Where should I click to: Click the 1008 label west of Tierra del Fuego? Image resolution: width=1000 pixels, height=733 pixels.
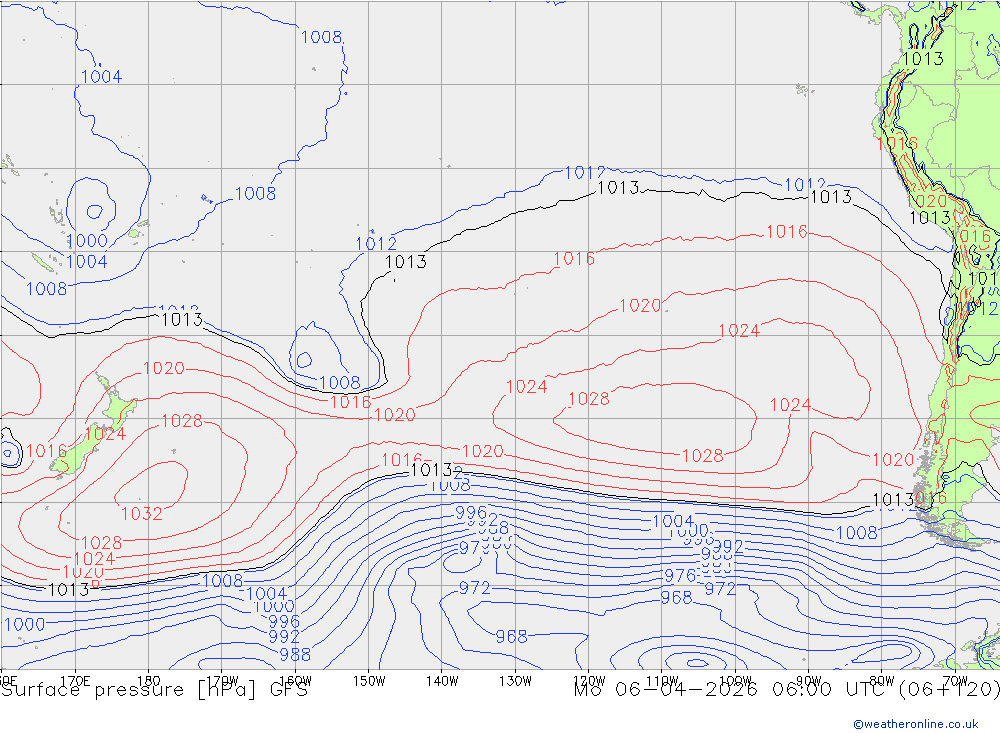tap(857, 533)
